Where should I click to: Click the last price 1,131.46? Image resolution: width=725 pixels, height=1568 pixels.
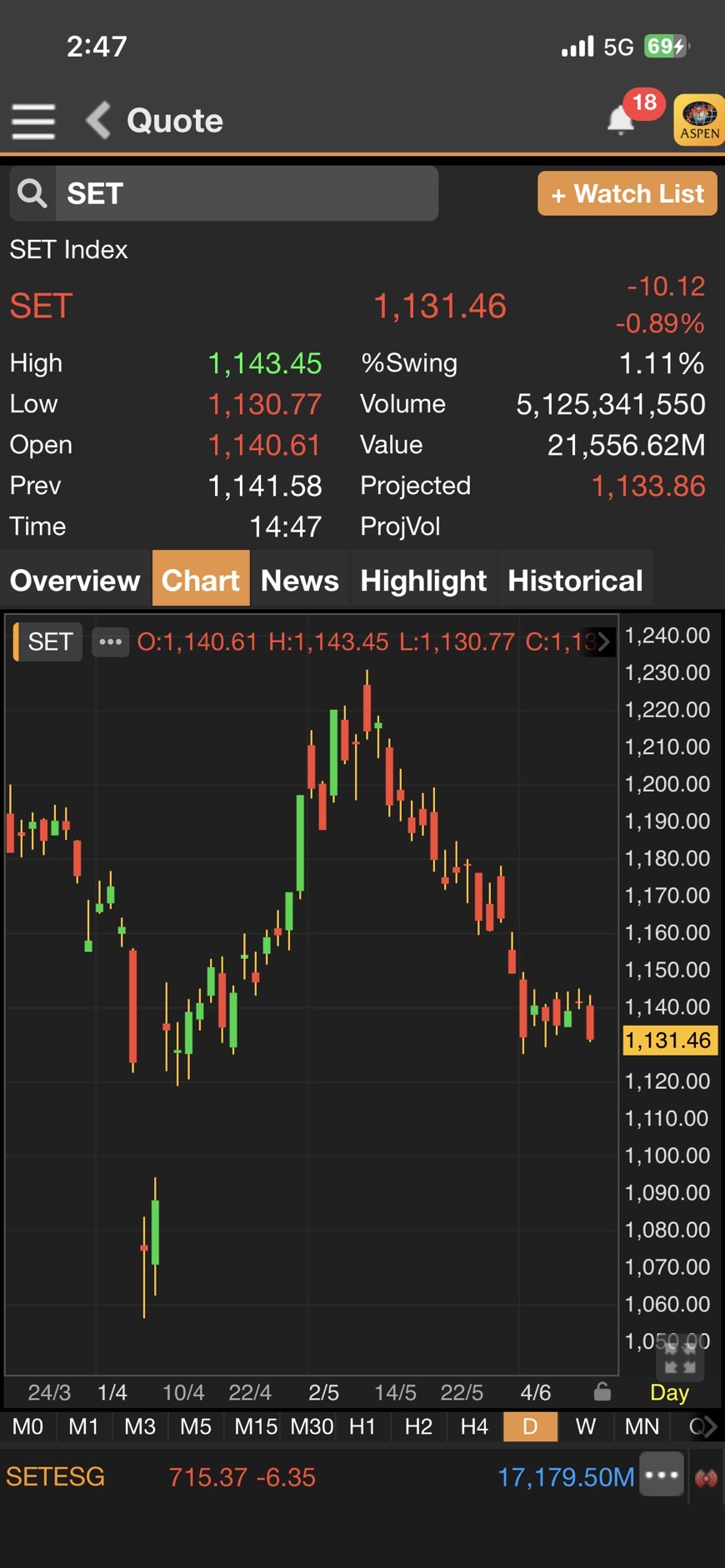[439, 306]
